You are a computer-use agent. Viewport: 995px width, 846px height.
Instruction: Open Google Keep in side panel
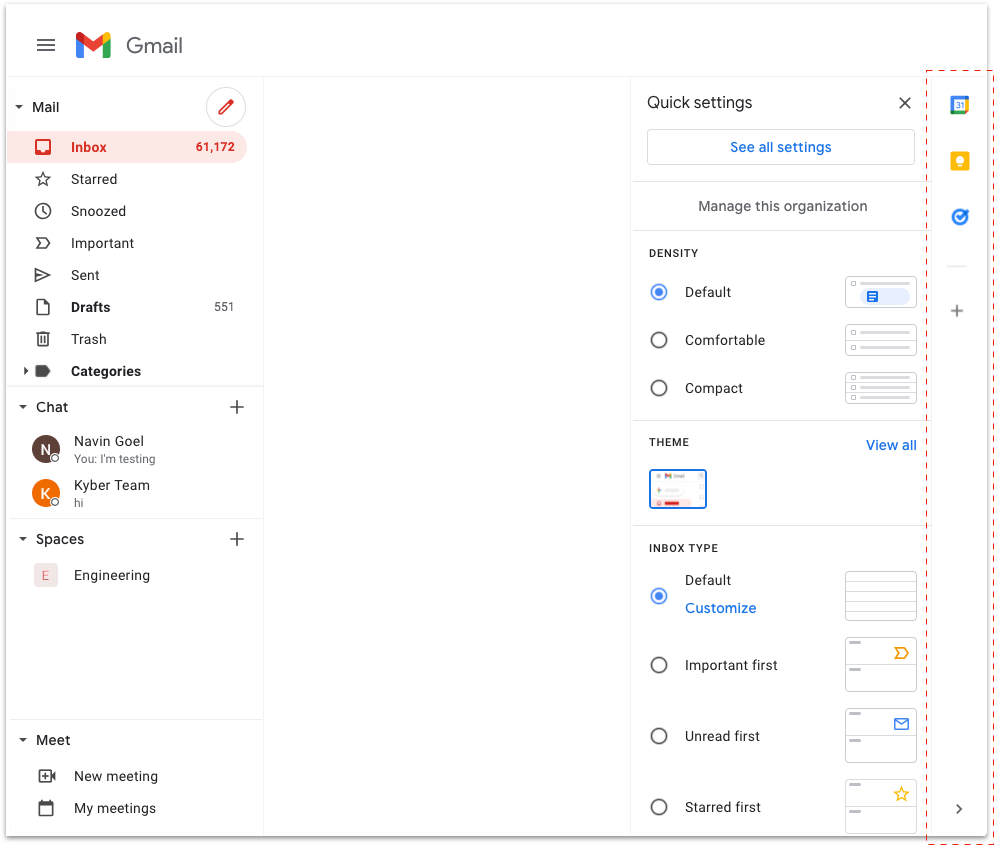(959, 161)
